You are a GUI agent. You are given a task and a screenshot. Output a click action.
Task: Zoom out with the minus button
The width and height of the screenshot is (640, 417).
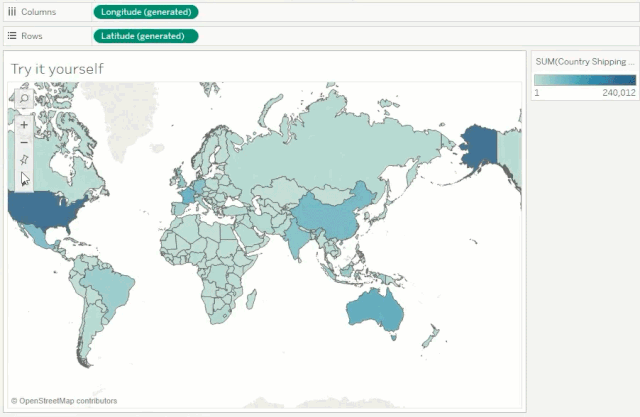24,142
